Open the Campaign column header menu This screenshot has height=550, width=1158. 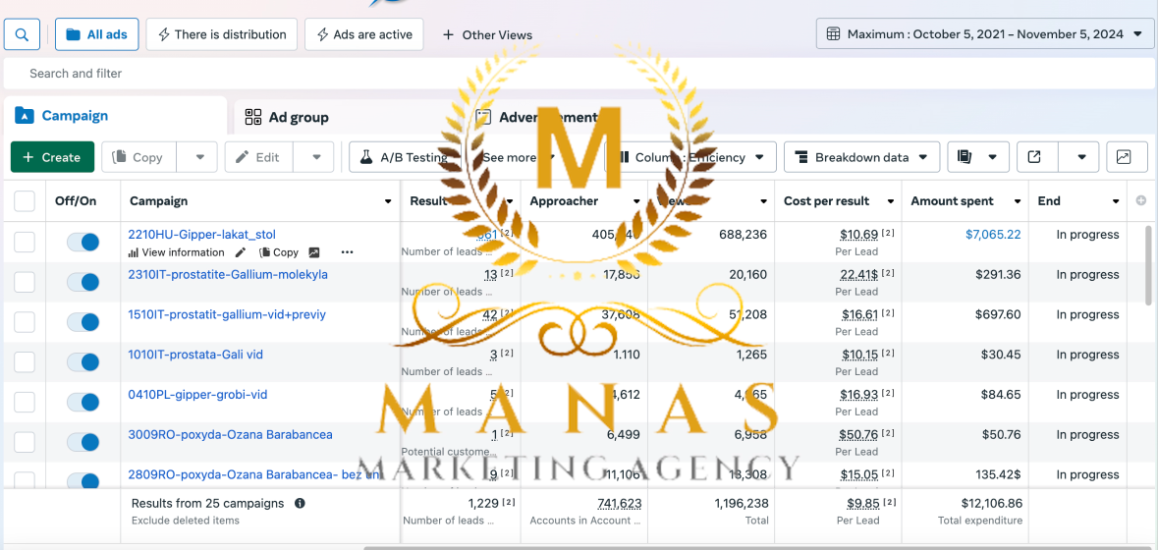(x=388, y=202)
